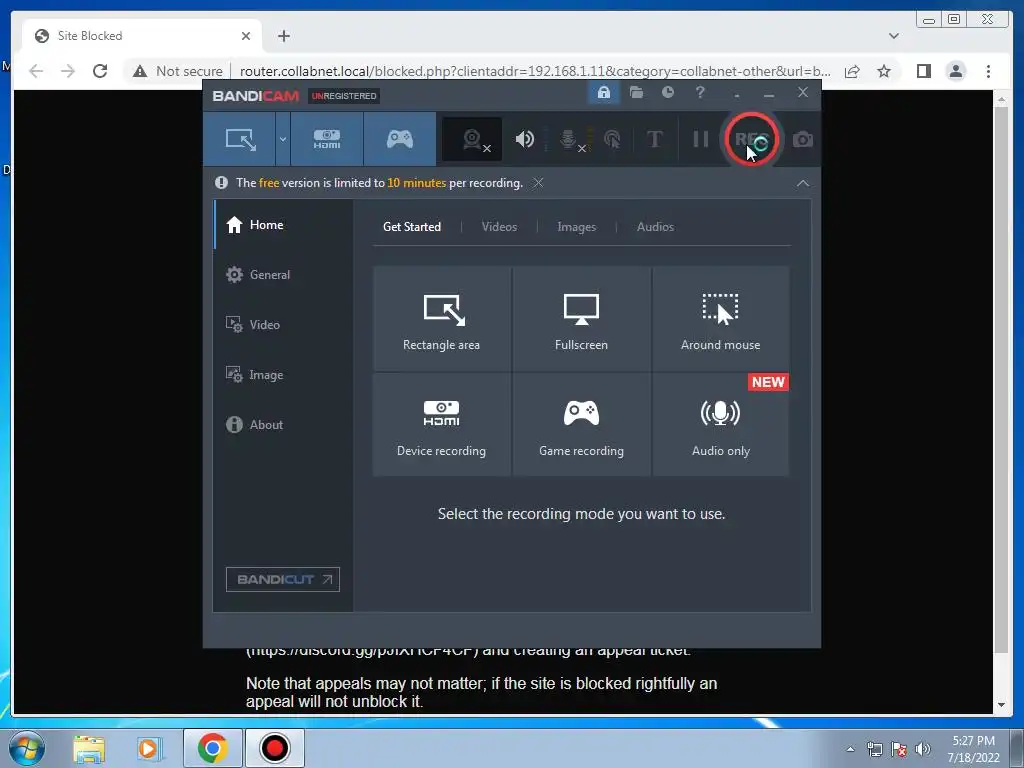The image size is (1024, 768).
Task: Switch to the Images tab
Action: [576, 227]
